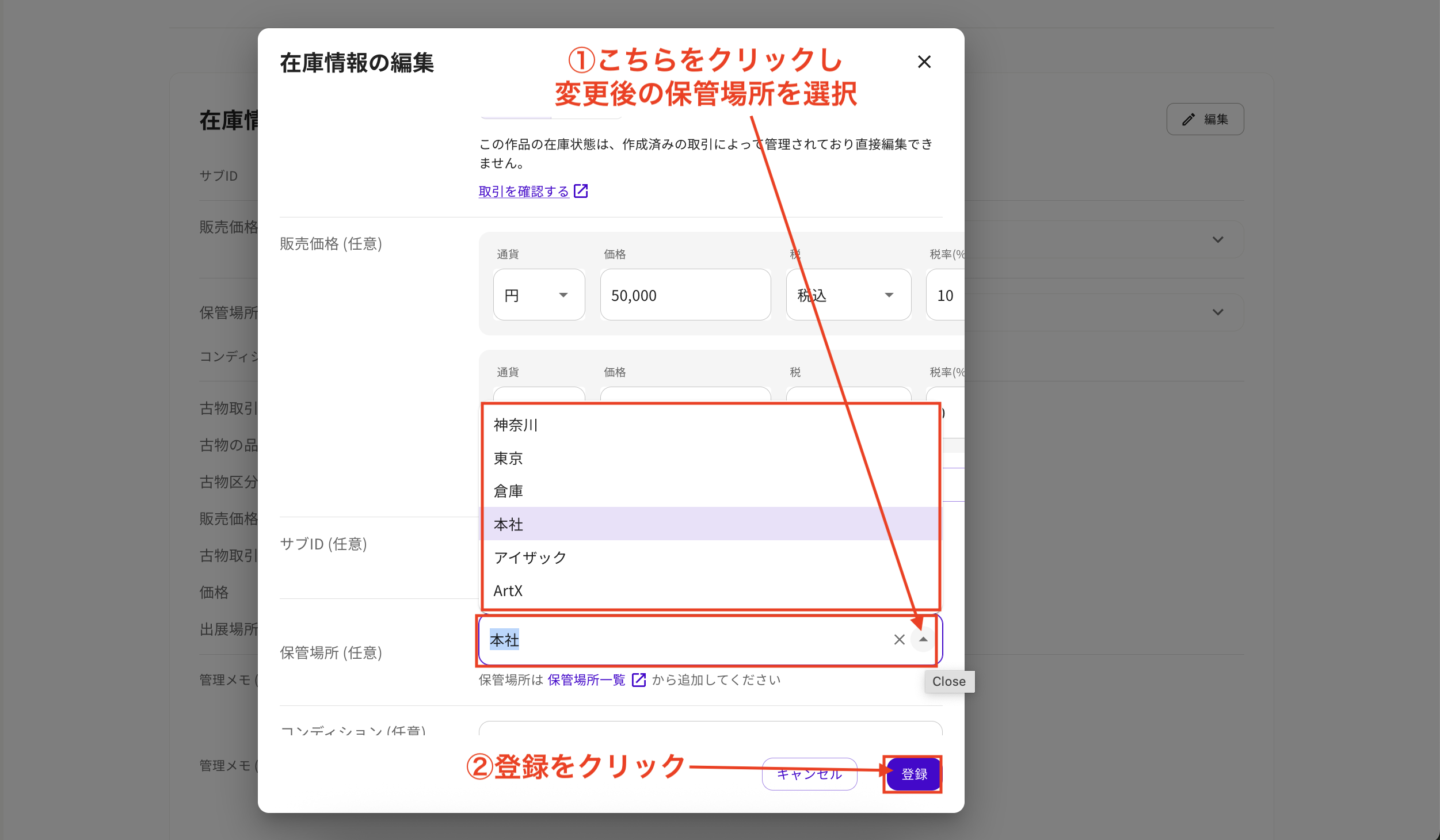
Task: Collapse the storage location list with the up arrow
Action: [923, 639]
